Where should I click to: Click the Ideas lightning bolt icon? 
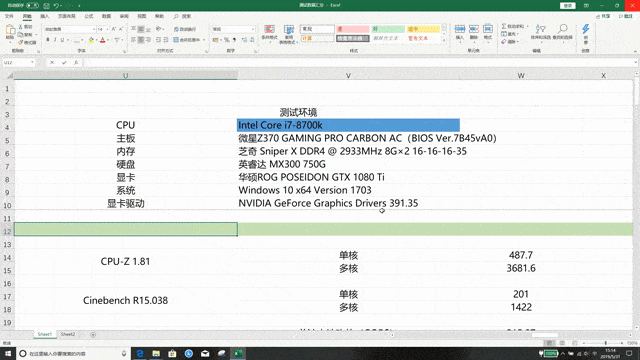586,29
